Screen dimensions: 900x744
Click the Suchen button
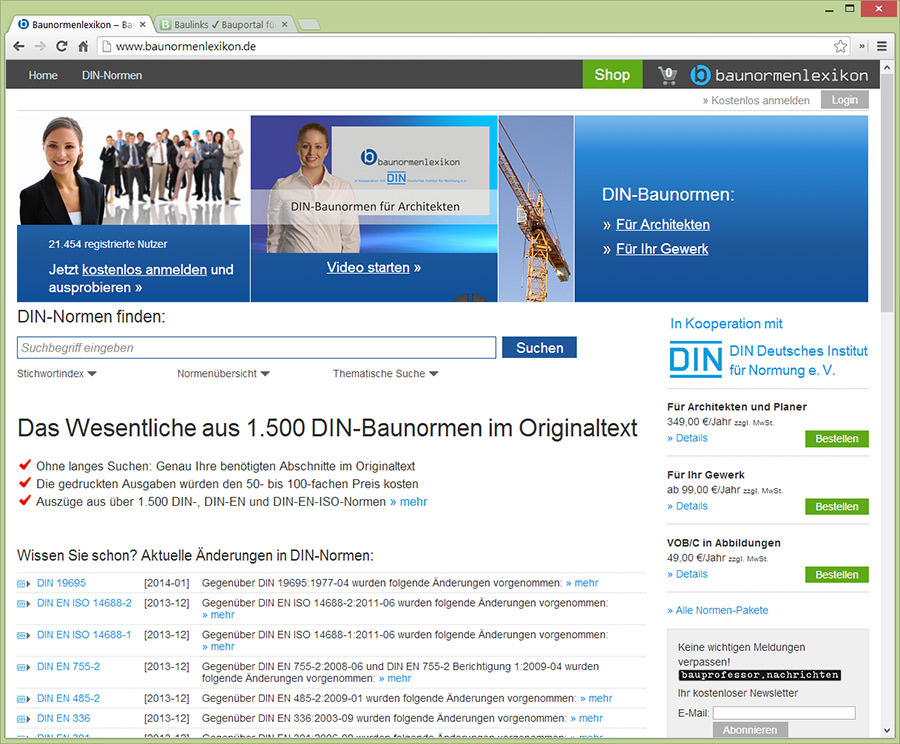click(x=540, y=348)
